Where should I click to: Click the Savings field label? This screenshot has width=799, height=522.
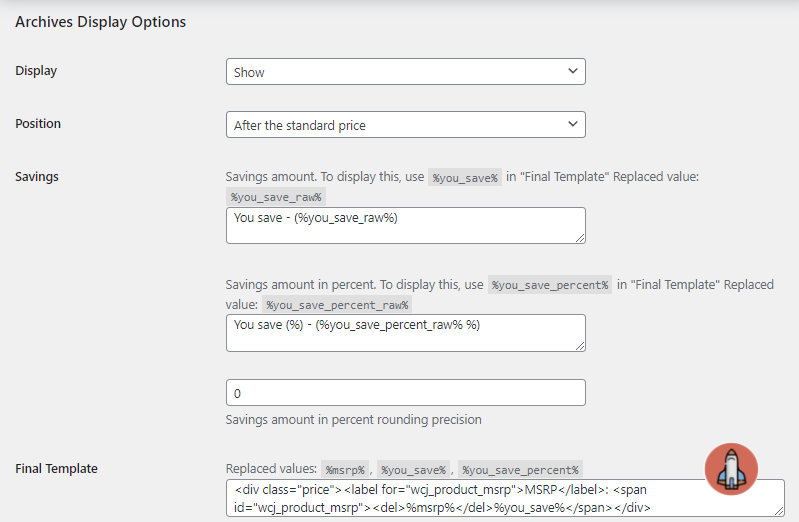[37, 177]
